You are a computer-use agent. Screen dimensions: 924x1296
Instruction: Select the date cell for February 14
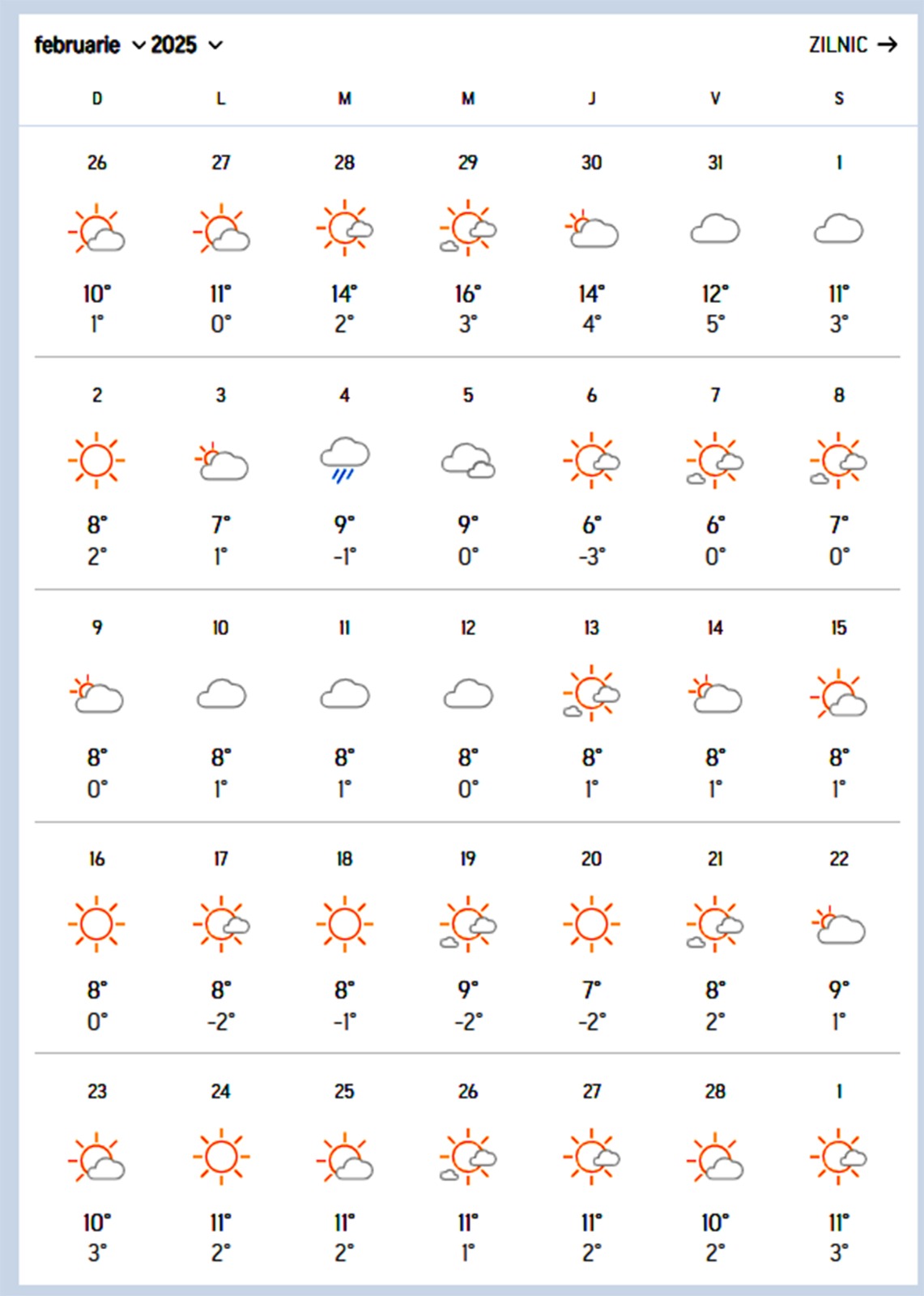point(714,626)
